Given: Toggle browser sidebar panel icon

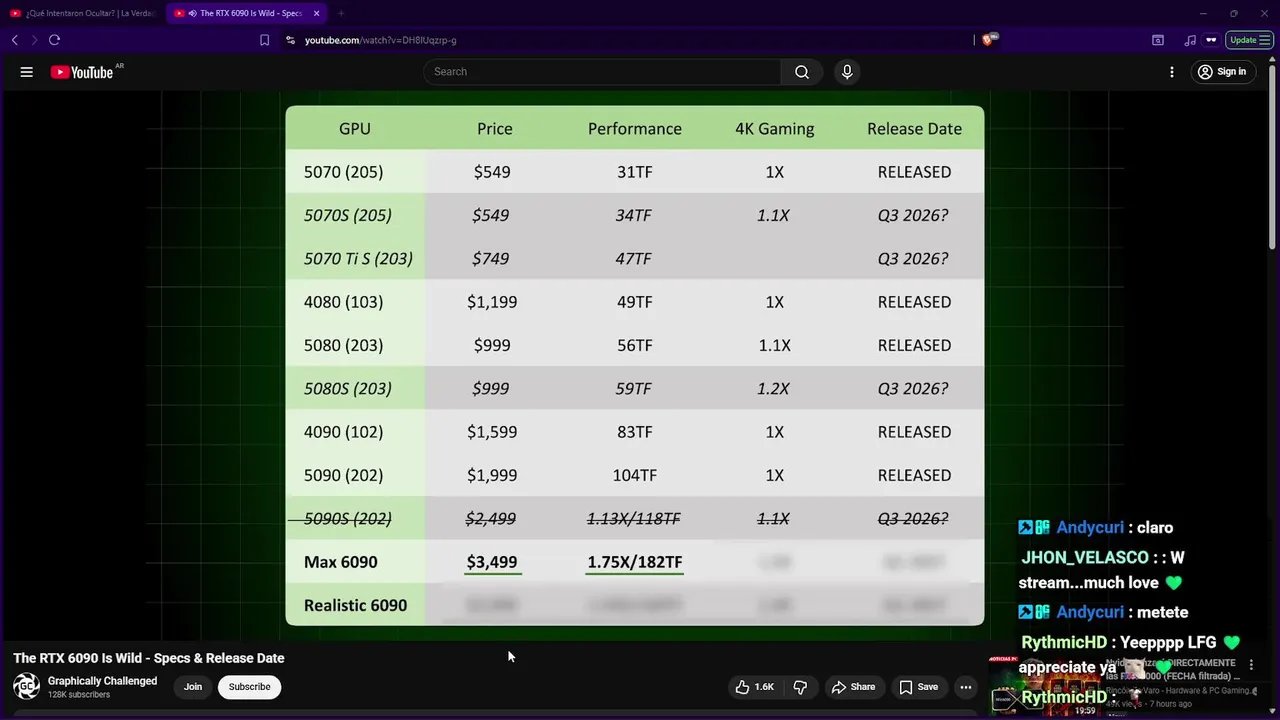Looking at the screenshot, I should [1158, 40].
